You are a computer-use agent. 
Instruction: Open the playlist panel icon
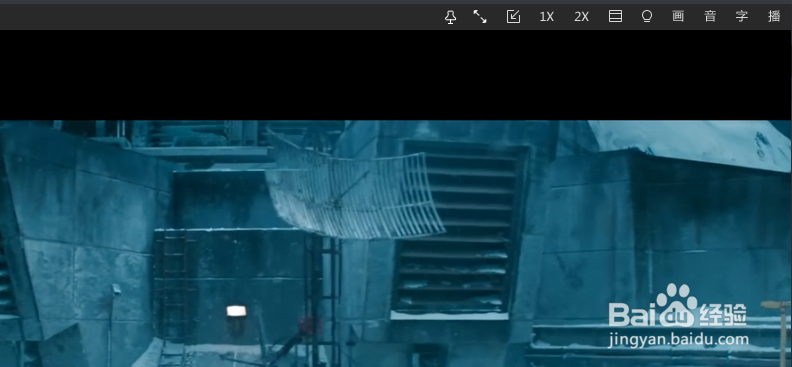pos(615,17)
